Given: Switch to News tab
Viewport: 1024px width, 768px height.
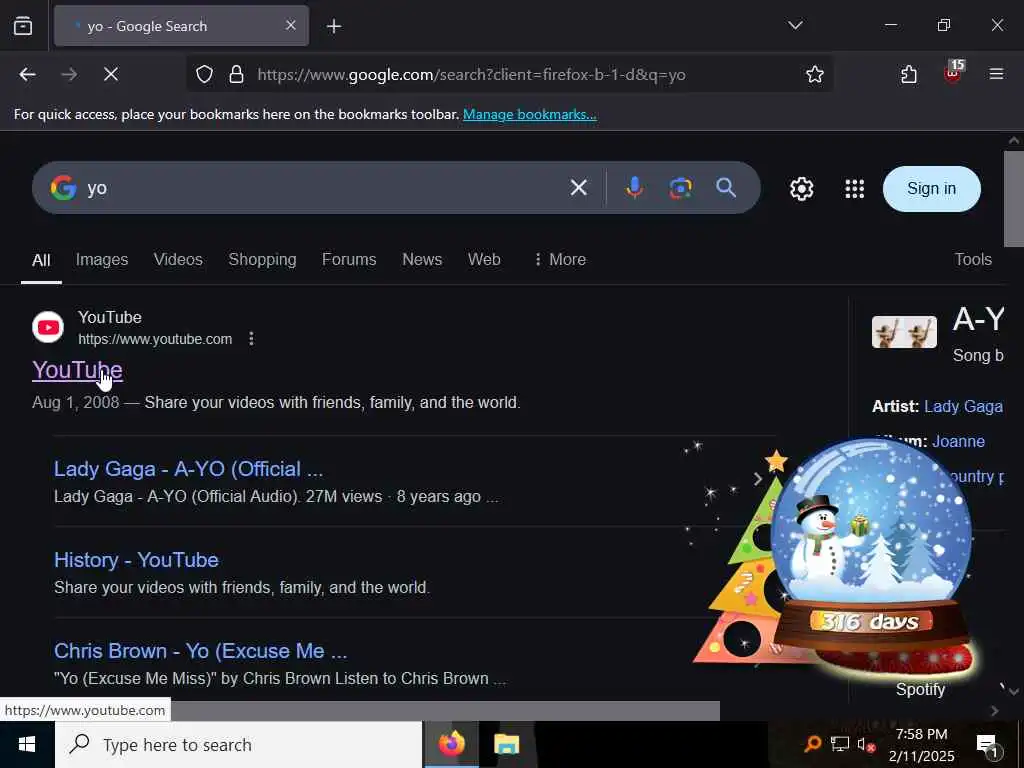Looking at the screenshot, I should (422, 259).
